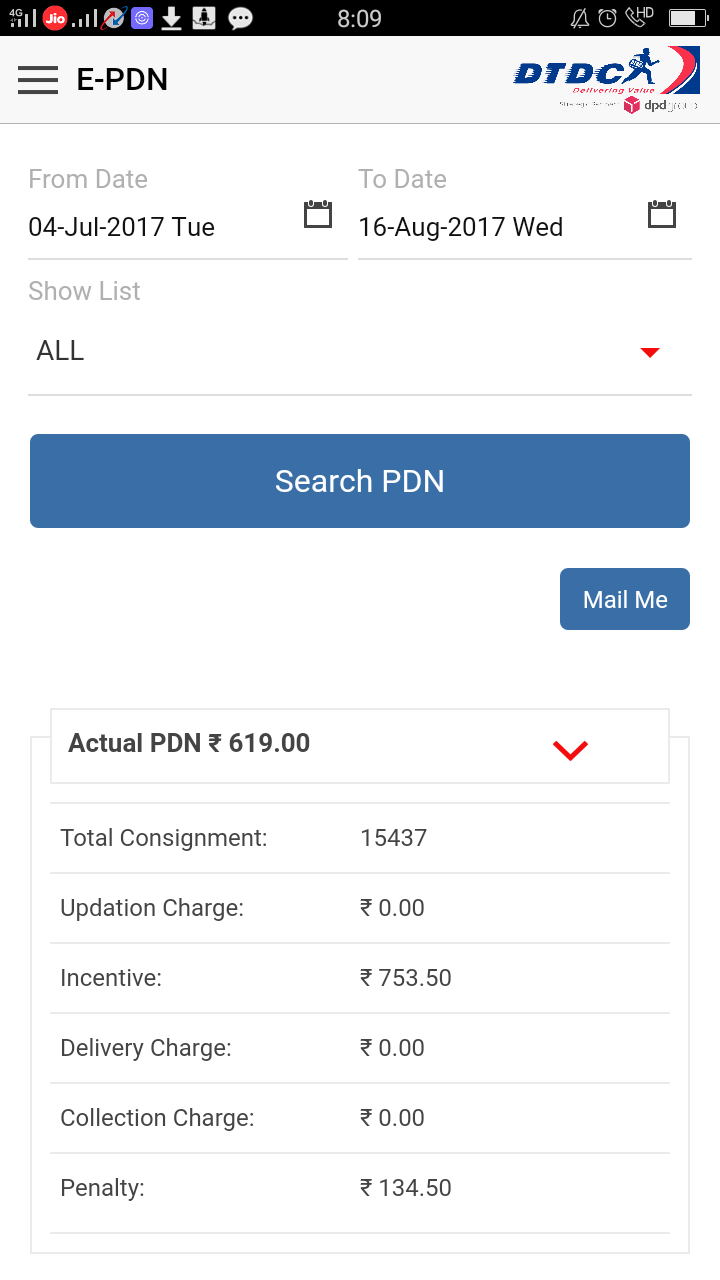Open the From Date calendar icon
Image resolution: width=720 pixels, height=1280 pixels.
click(318, 214)
